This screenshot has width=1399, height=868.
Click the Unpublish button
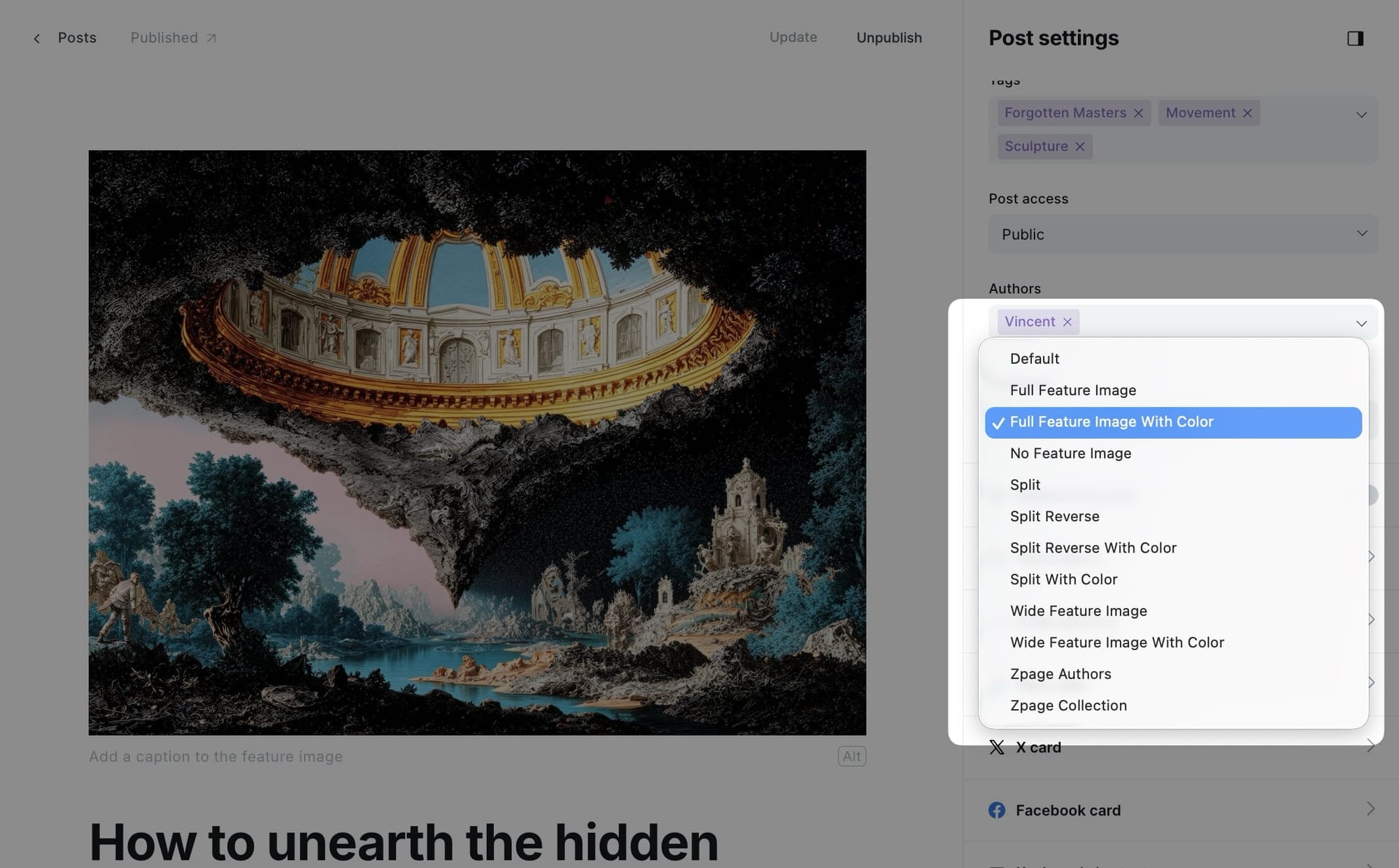click(x=888, y=38)
